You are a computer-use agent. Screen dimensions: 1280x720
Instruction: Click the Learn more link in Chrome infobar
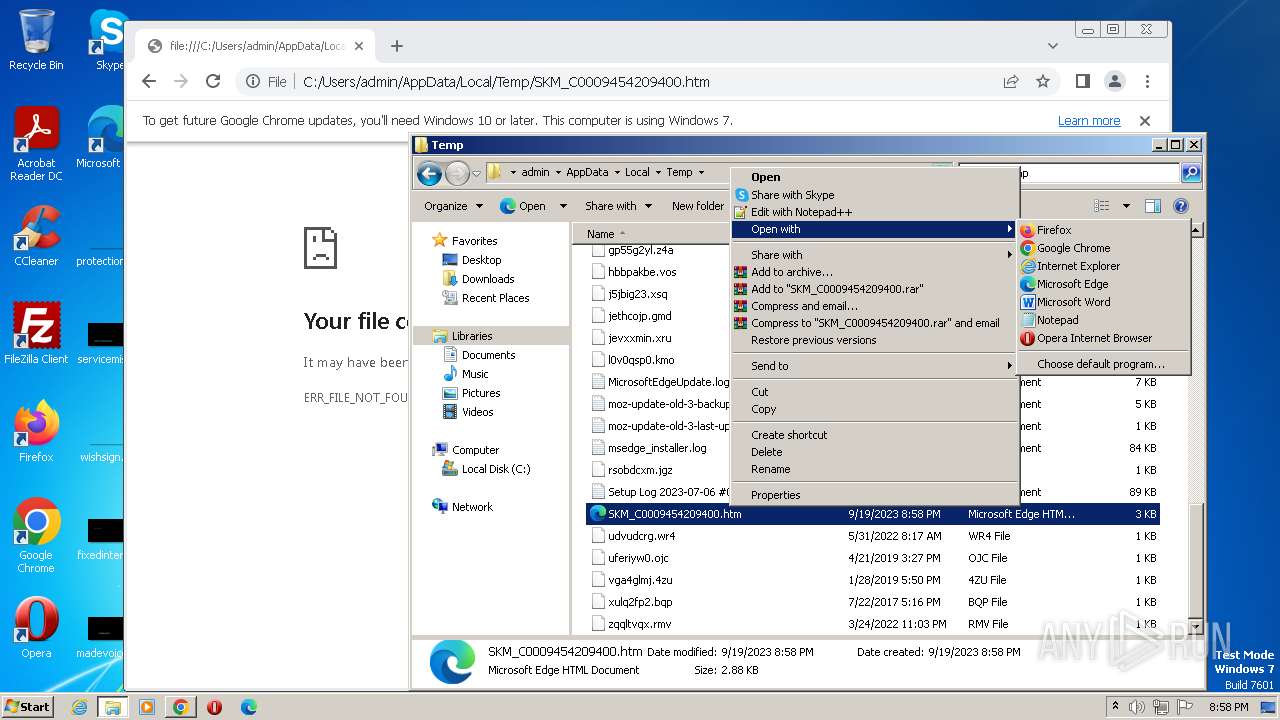click(x=1089, y=121)
